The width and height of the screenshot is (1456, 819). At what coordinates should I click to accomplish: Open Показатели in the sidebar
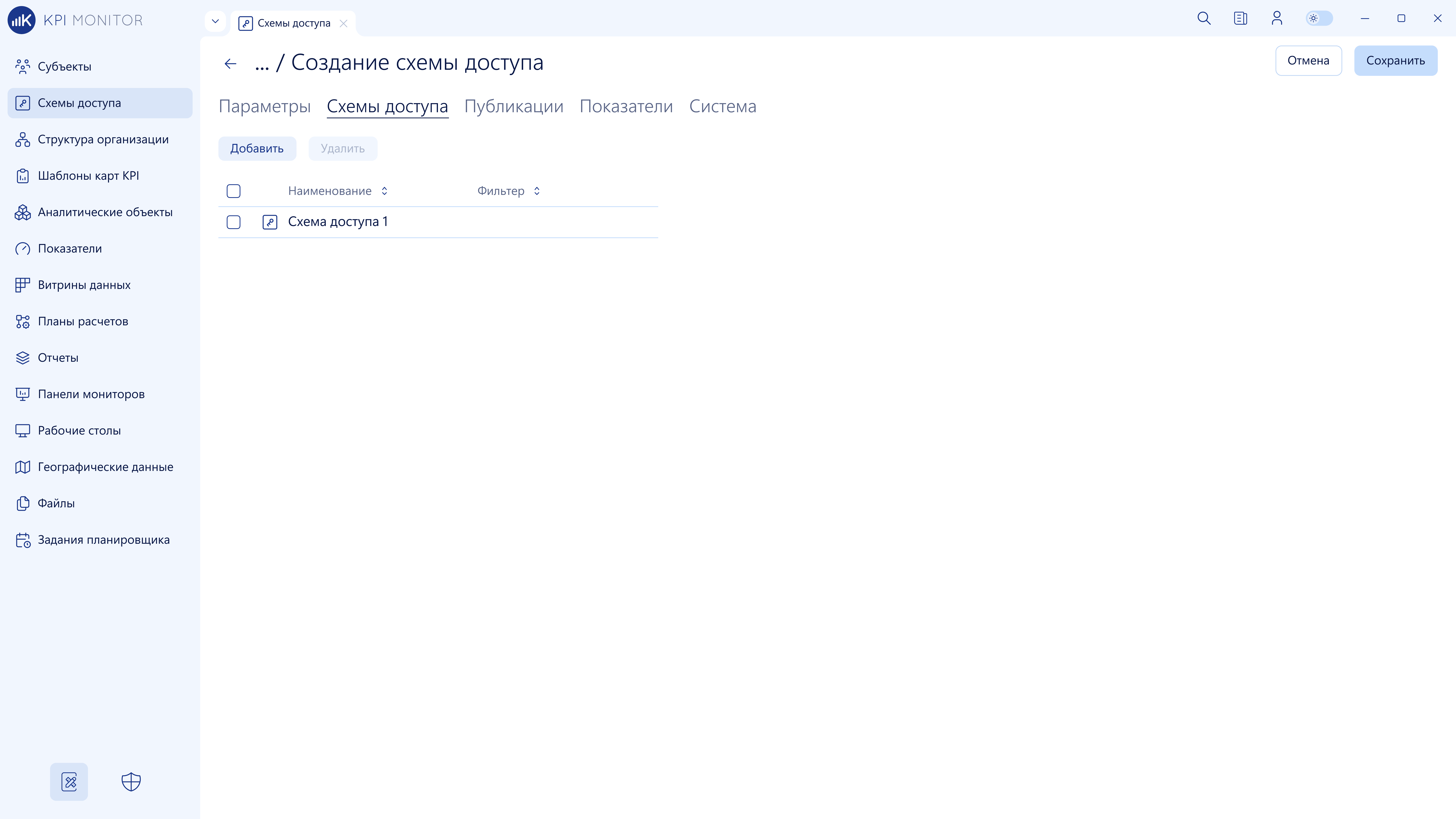point(100,249)
